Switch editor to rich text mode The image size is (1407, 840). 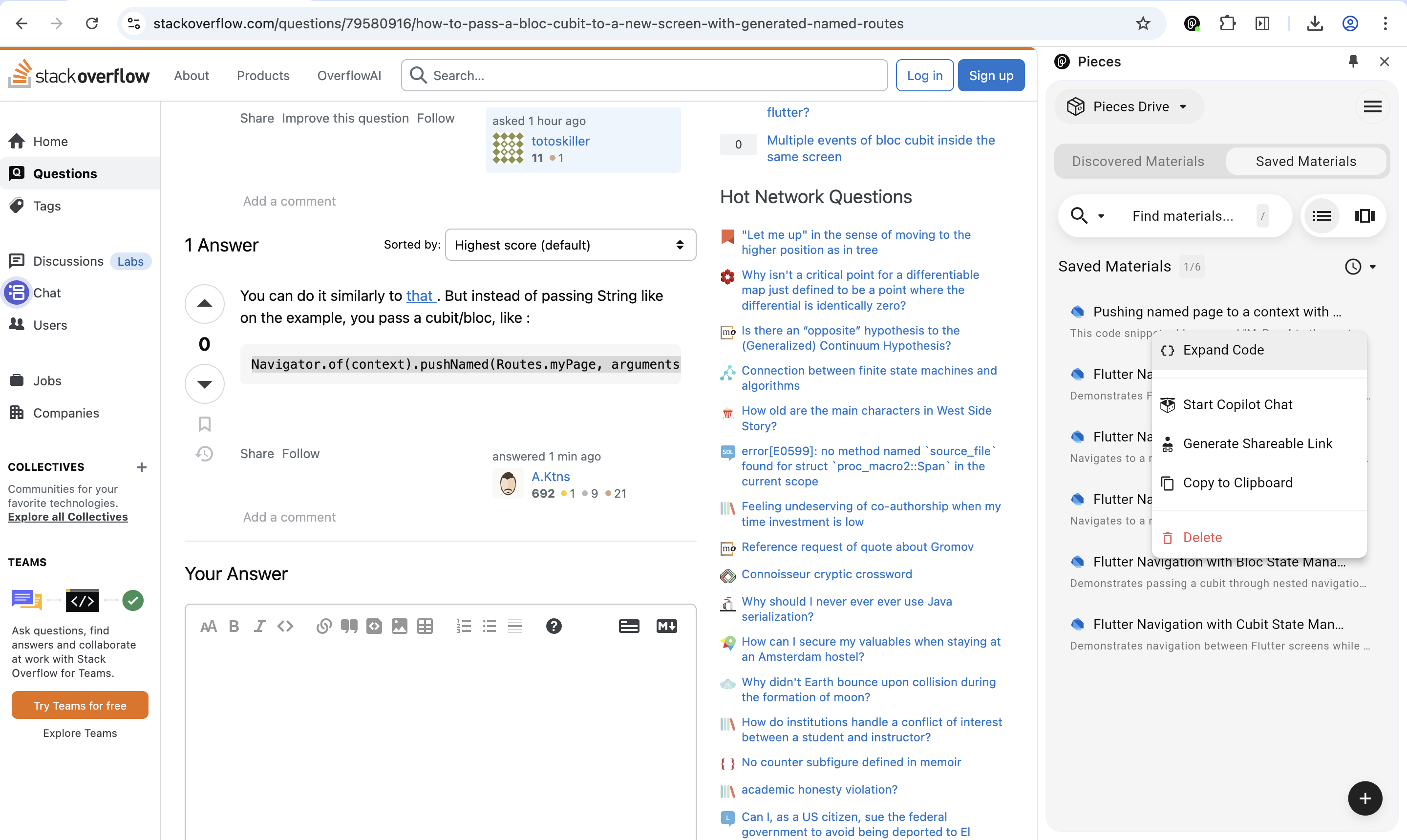(629, 626)
